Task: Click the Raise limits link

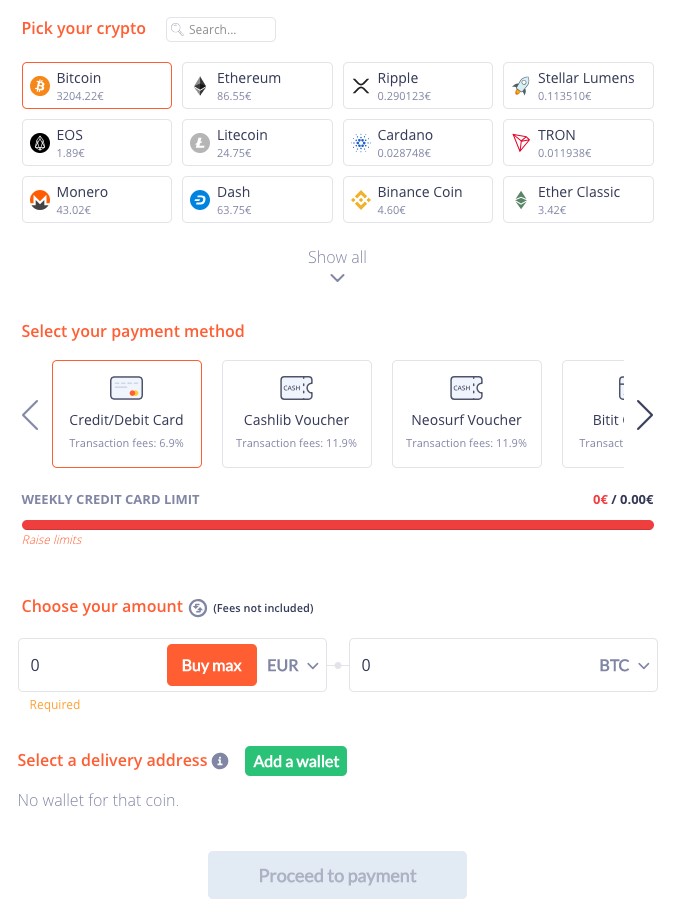Action: (x=52, y=540)
